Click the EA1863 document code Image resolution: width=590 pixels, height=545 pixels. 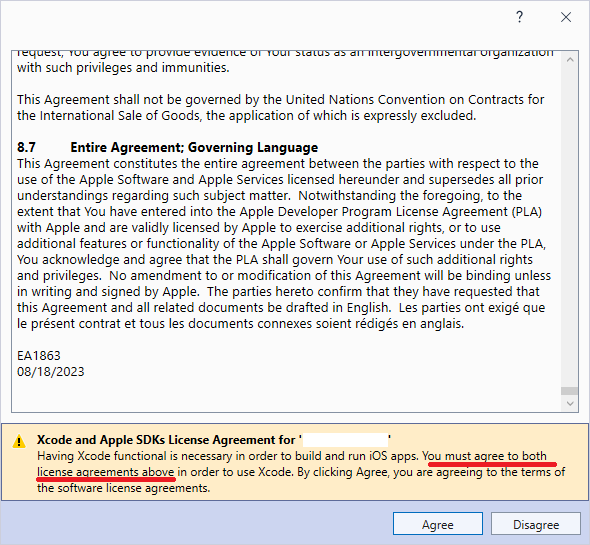[x=39, y=355]
